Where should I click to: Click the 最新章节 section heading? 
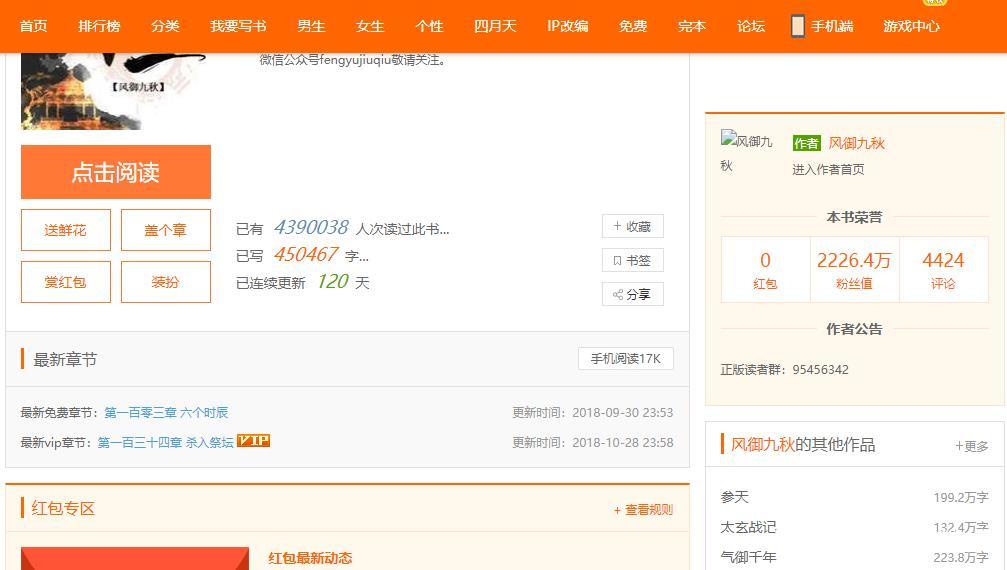65,359
